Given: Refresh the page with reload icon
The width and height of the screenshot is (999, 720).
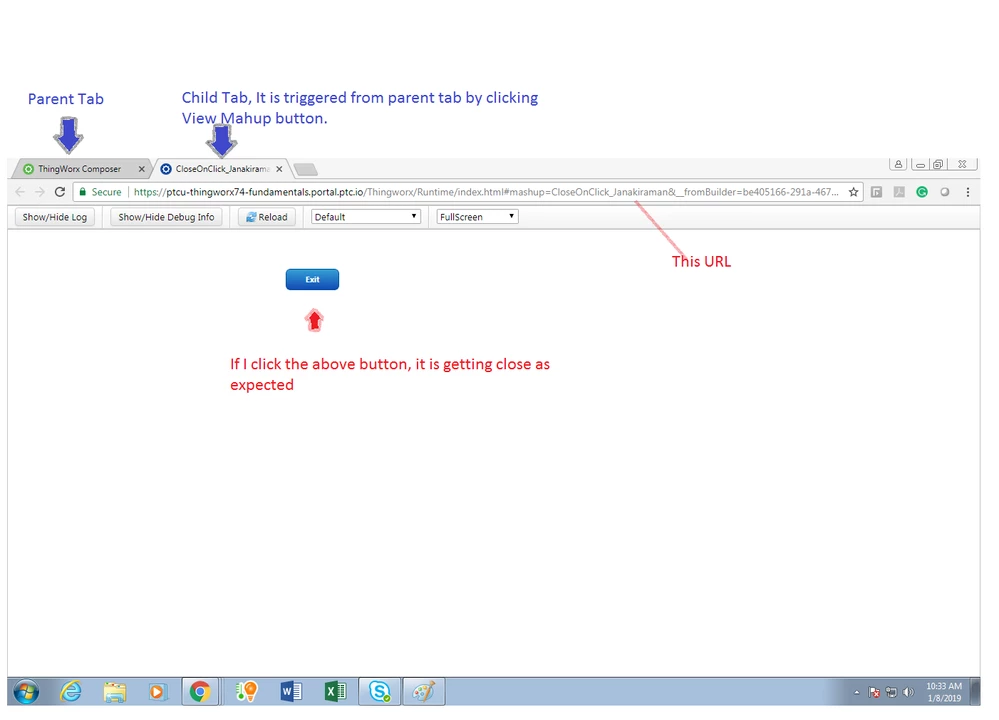Looking at the screenshot, I should (x=60, y=192).
